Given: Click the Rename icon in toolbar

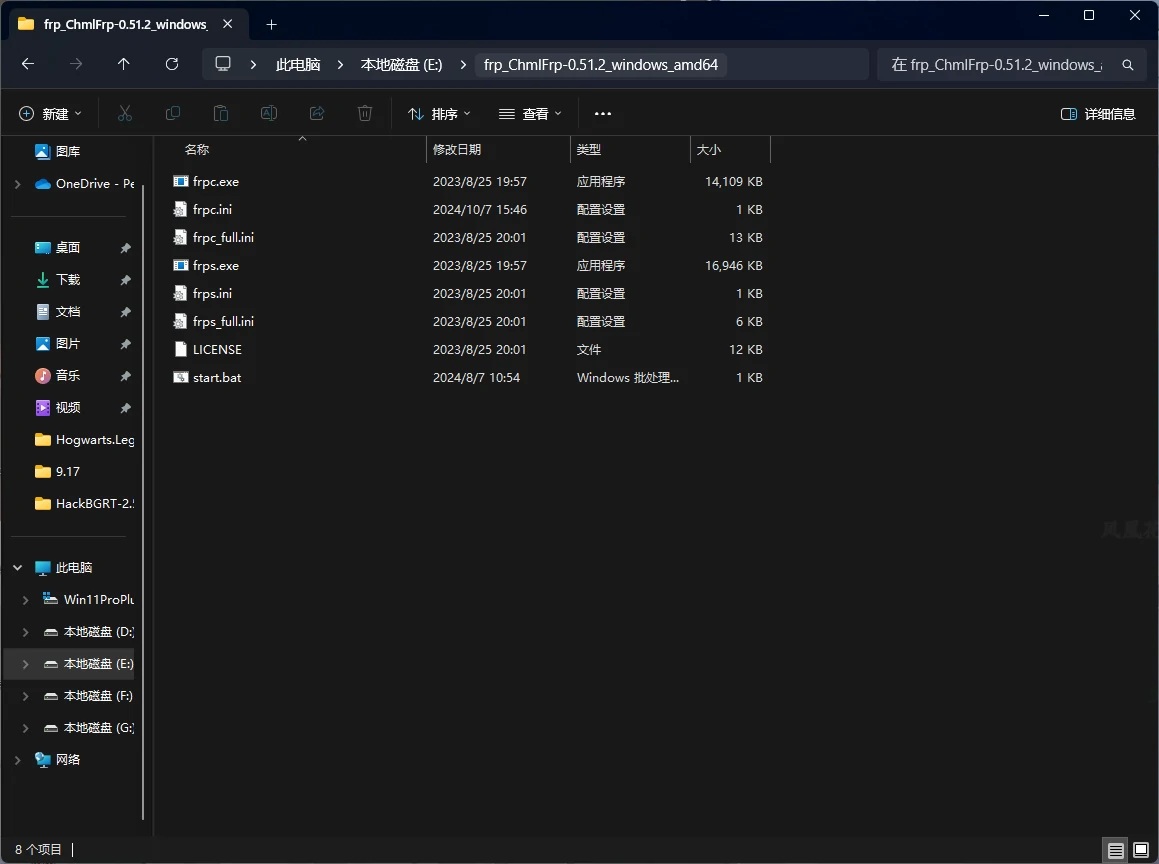Looking at the screenshot, I should click(x=269, y=114).
